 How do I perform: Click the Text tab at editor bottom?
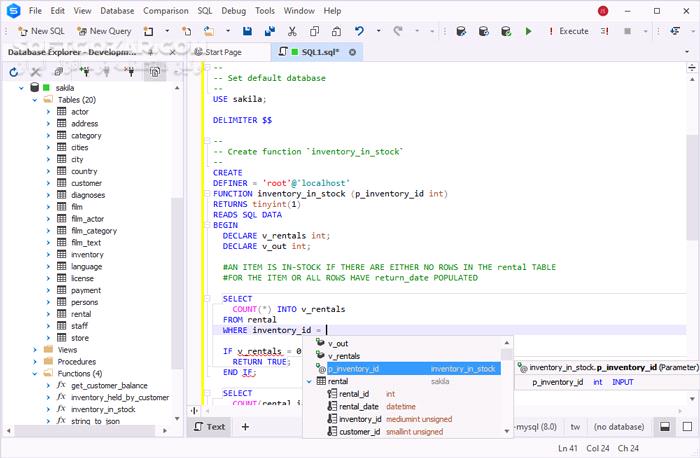click(209, 427)
